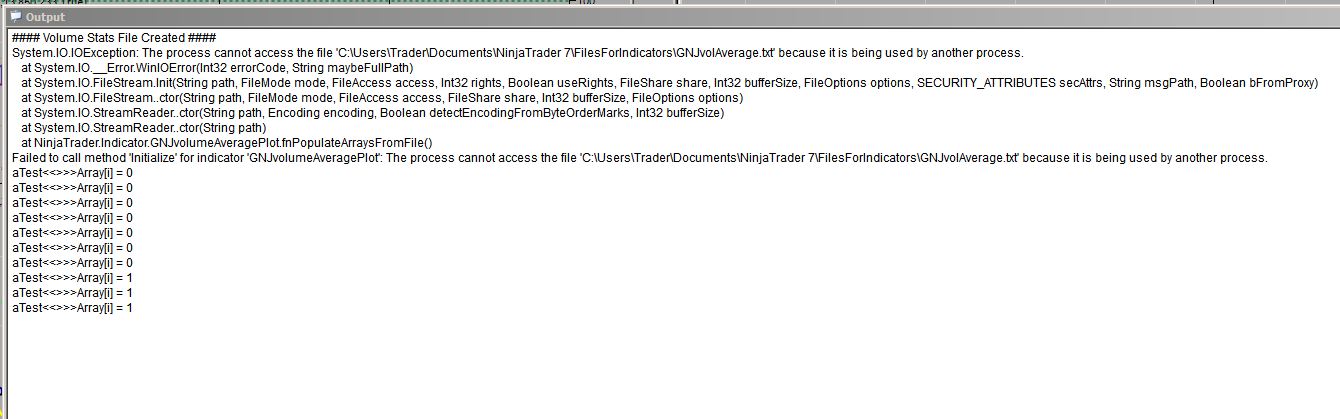Click the Output window speech-bubble icon

tap(15, 17)
